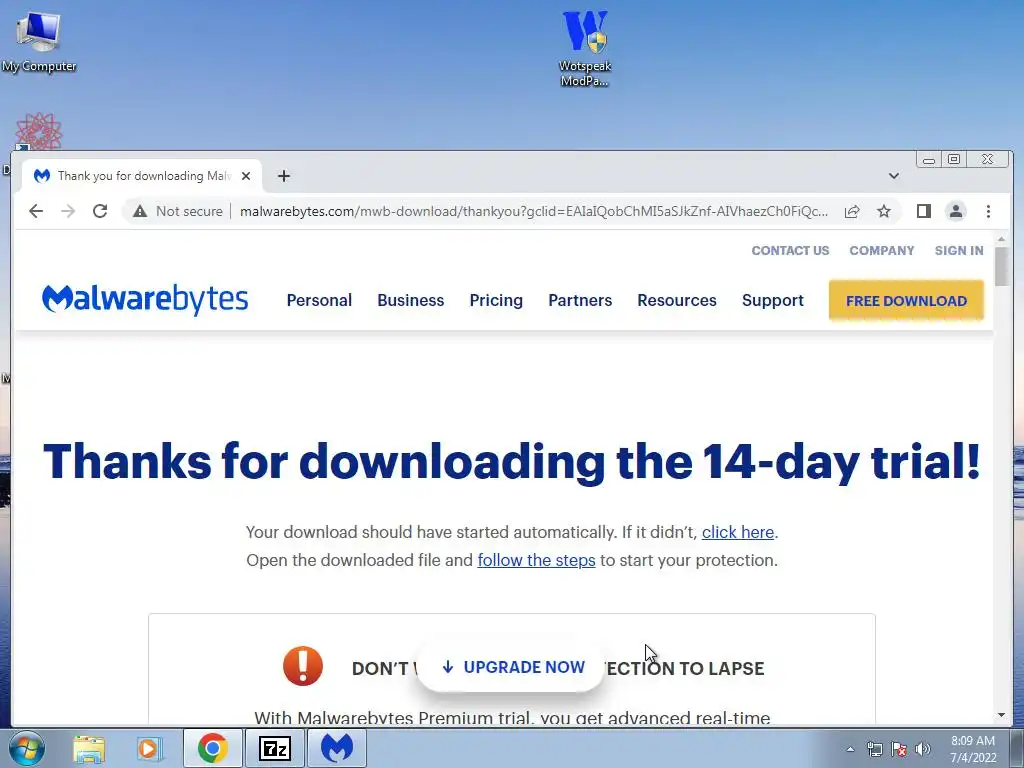The width and height of the screenshot is (1024, 768).
Task: Open the Chrome three-dot menu
Action: coord(988,211)
